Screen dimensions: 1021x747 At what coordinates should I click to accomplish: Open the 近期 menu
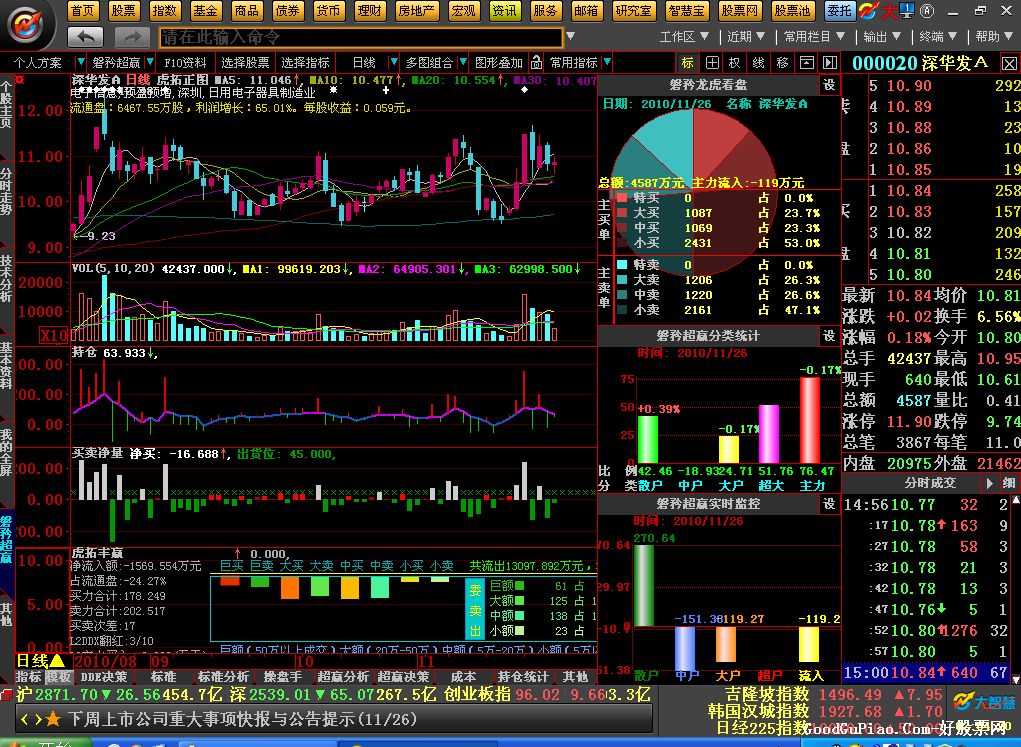(746, 36)
